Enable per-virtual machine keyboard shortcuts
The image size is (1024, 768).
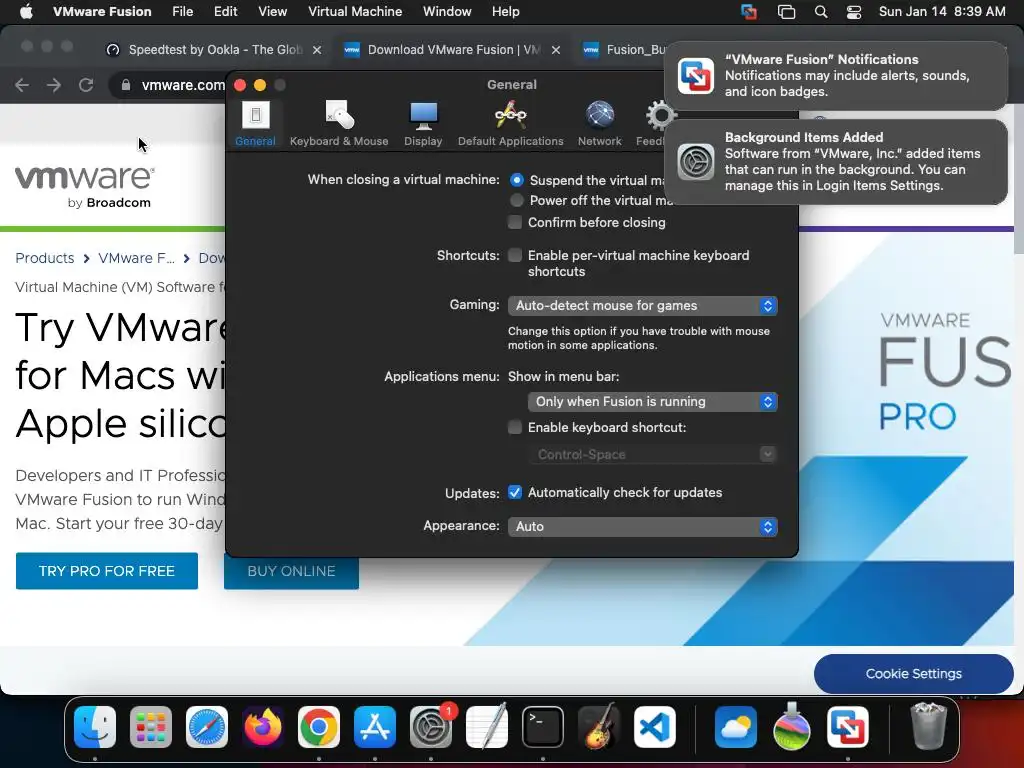pos(515,255)
